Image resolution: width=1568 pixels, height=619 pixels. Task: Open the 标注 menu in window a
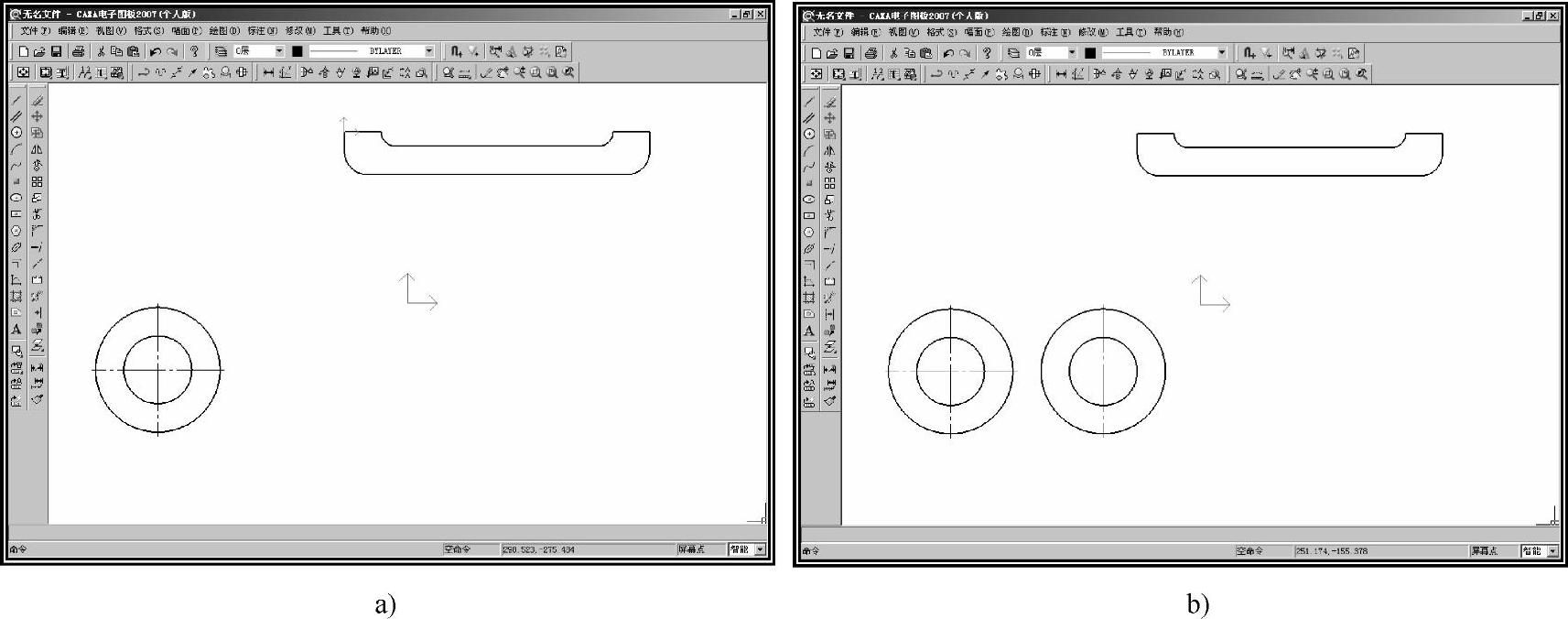pyautogui.click(x=263, y=31)
